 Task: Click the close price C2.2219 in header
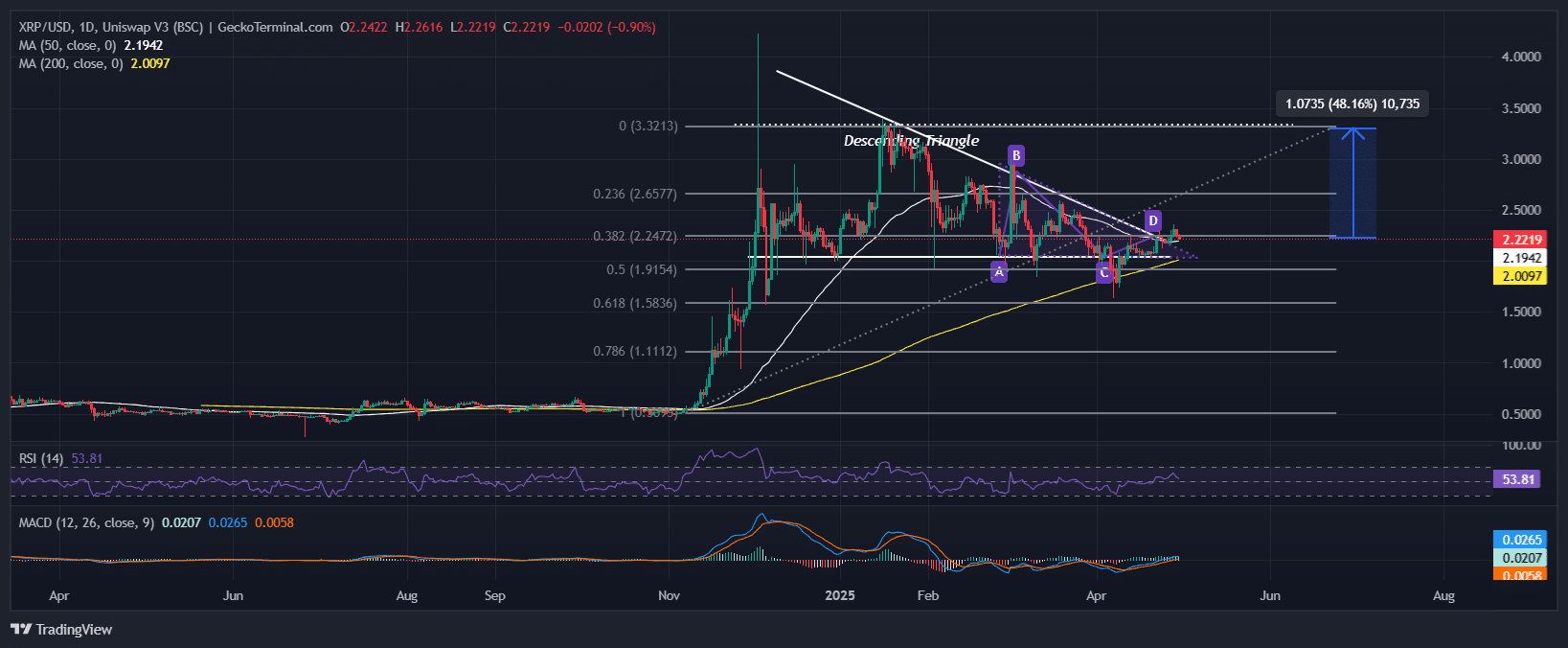[527, 27]
